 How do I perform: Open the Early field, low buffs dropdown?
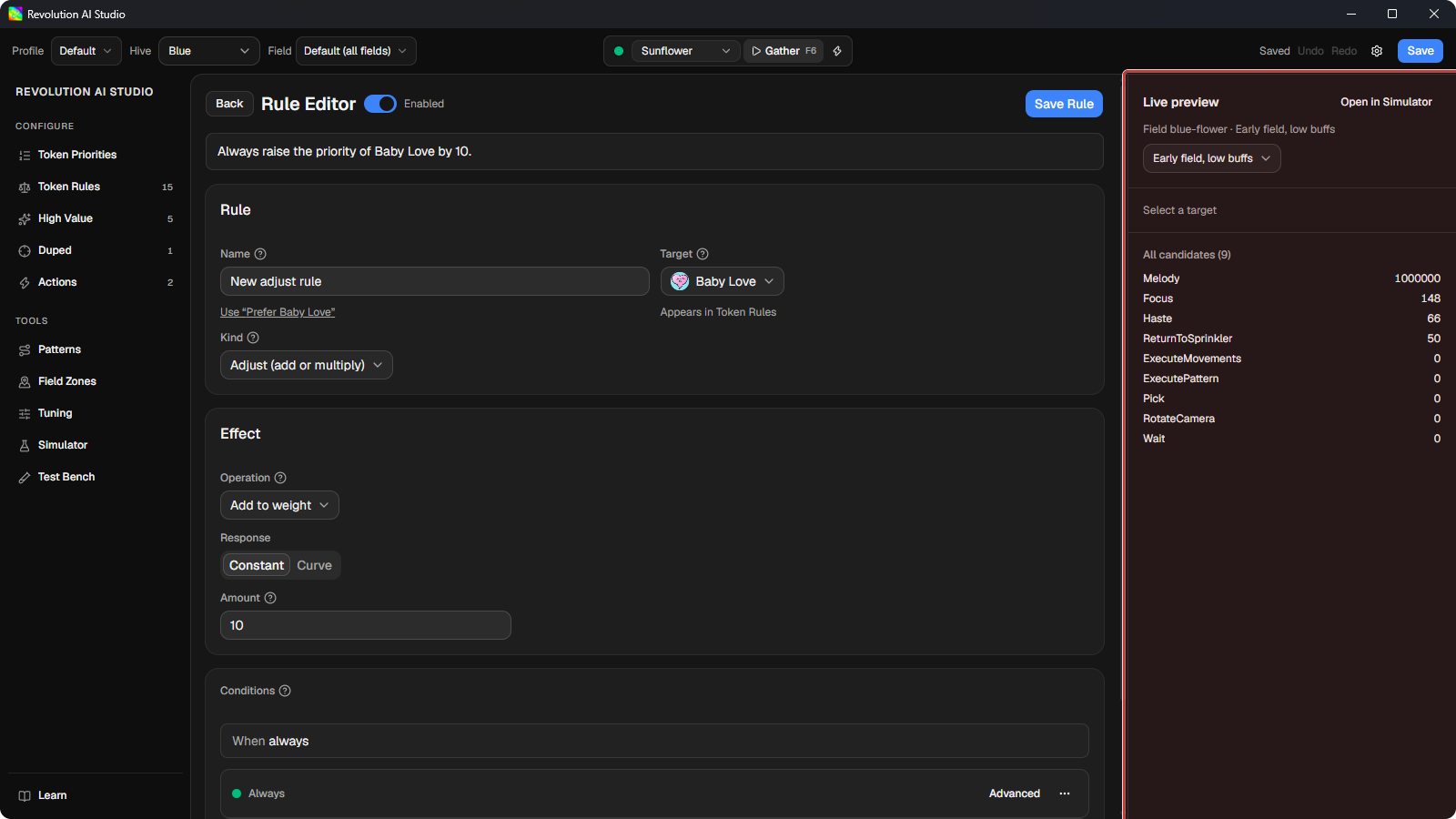(1212, 158)
